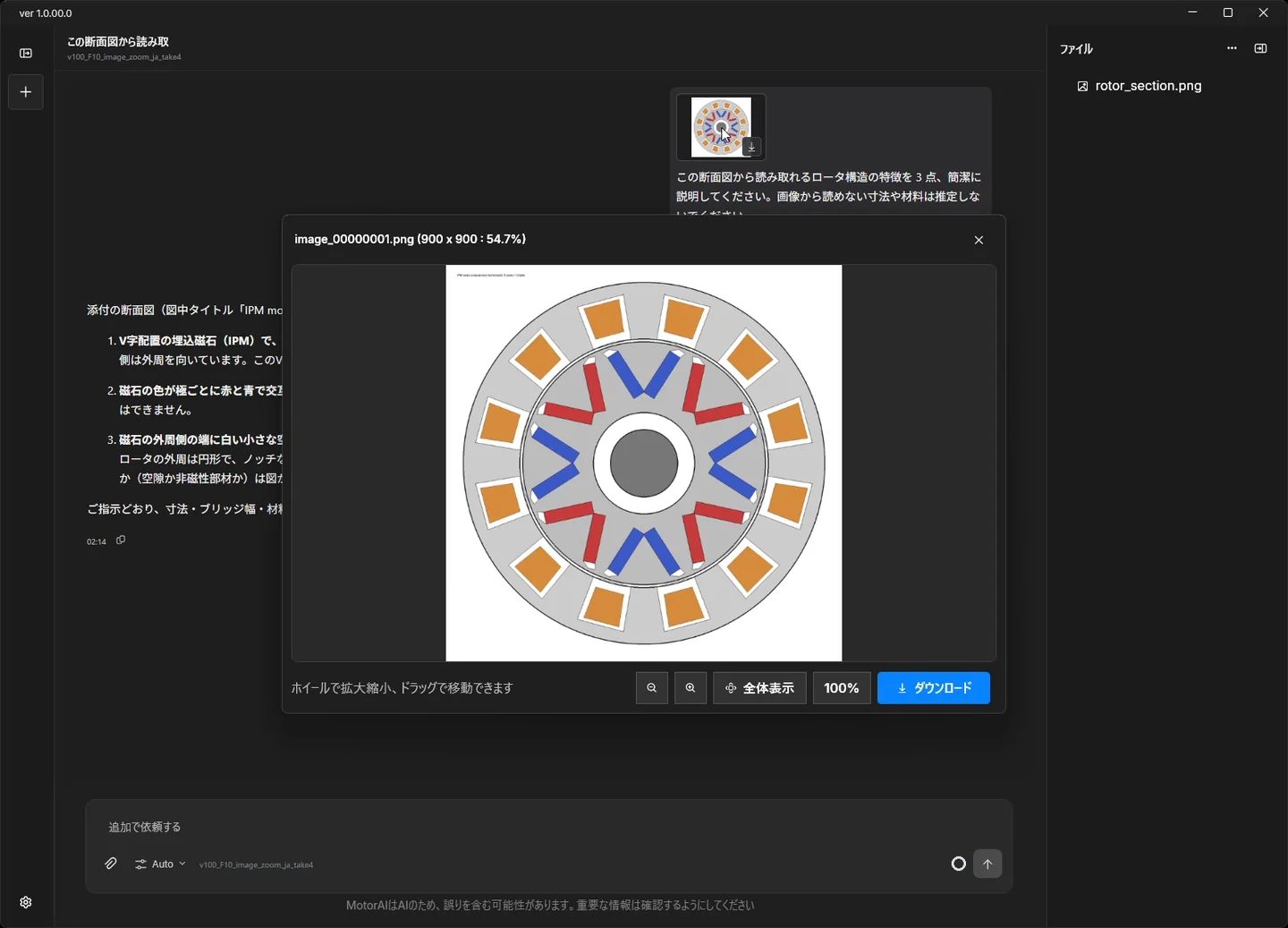Click the chat title この断面図から読み取
1288x928 pixels.
click(118, 42)
